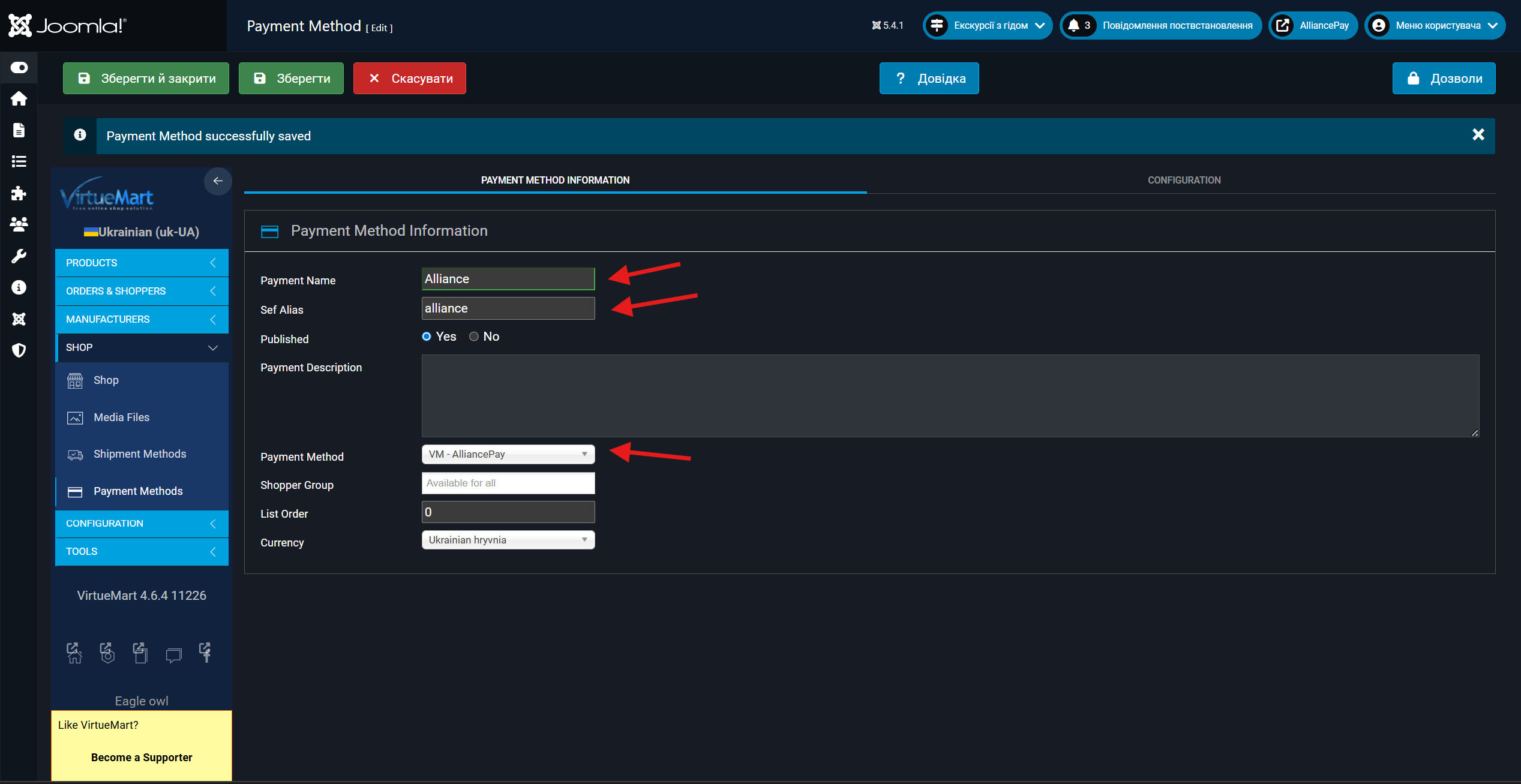
Task: Expand the PRODUCTS menu section
Action: pos(142,263)
